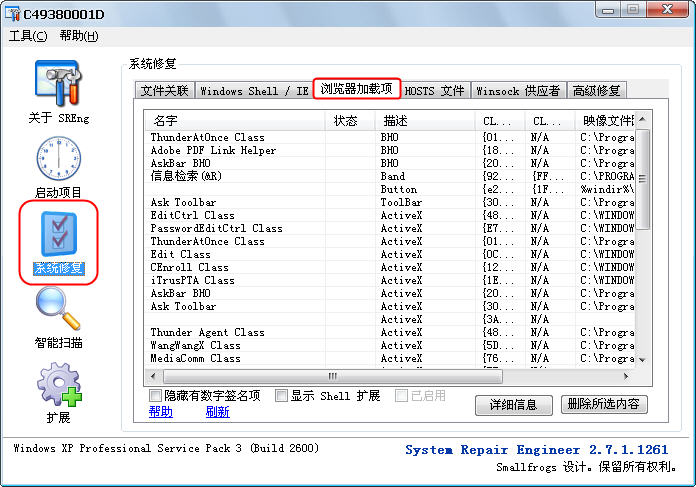The width and height of the screenshot is (696, 487).
Task: Select the AskBar BHO row with BHO description
Action: pyautogui.click(x=390, y=163)
